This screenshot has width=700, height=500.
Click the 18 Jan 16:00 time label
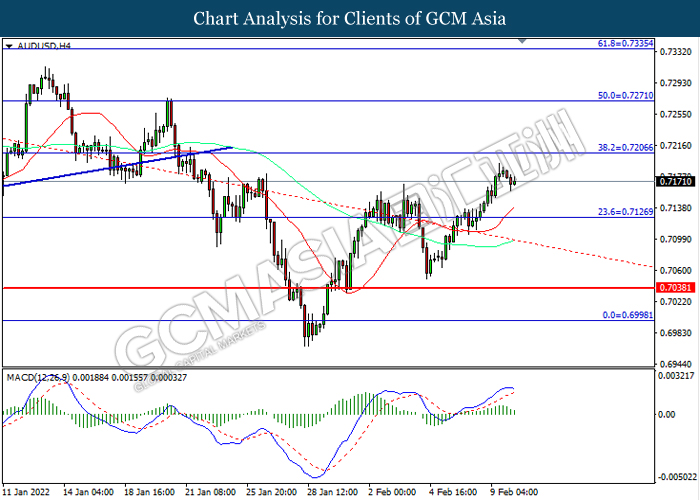point(149,492)
